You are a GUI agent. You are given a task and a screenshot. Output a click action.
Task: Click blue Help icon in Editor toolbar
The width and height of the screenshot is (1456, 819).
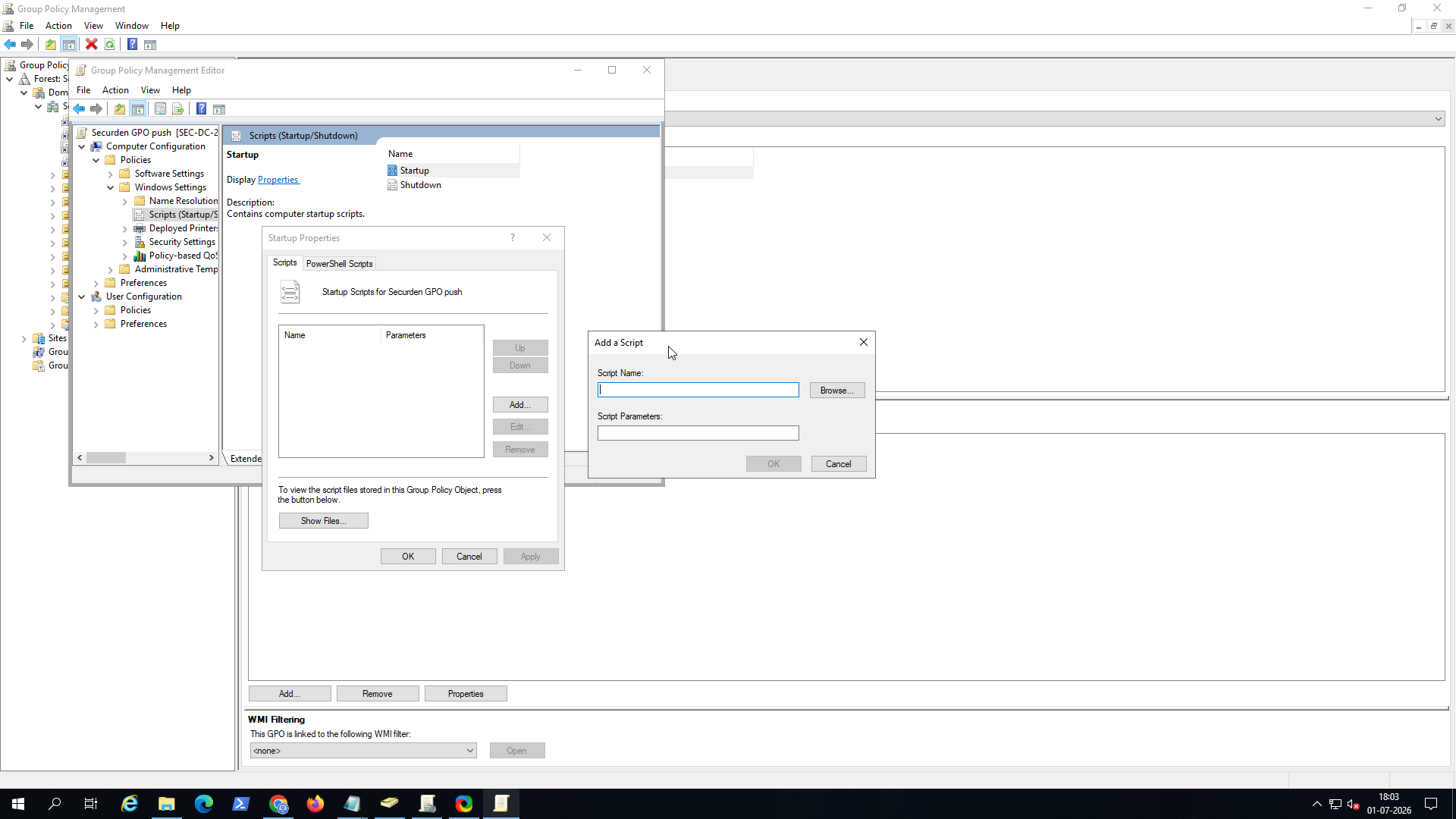[x=201, y=109]
